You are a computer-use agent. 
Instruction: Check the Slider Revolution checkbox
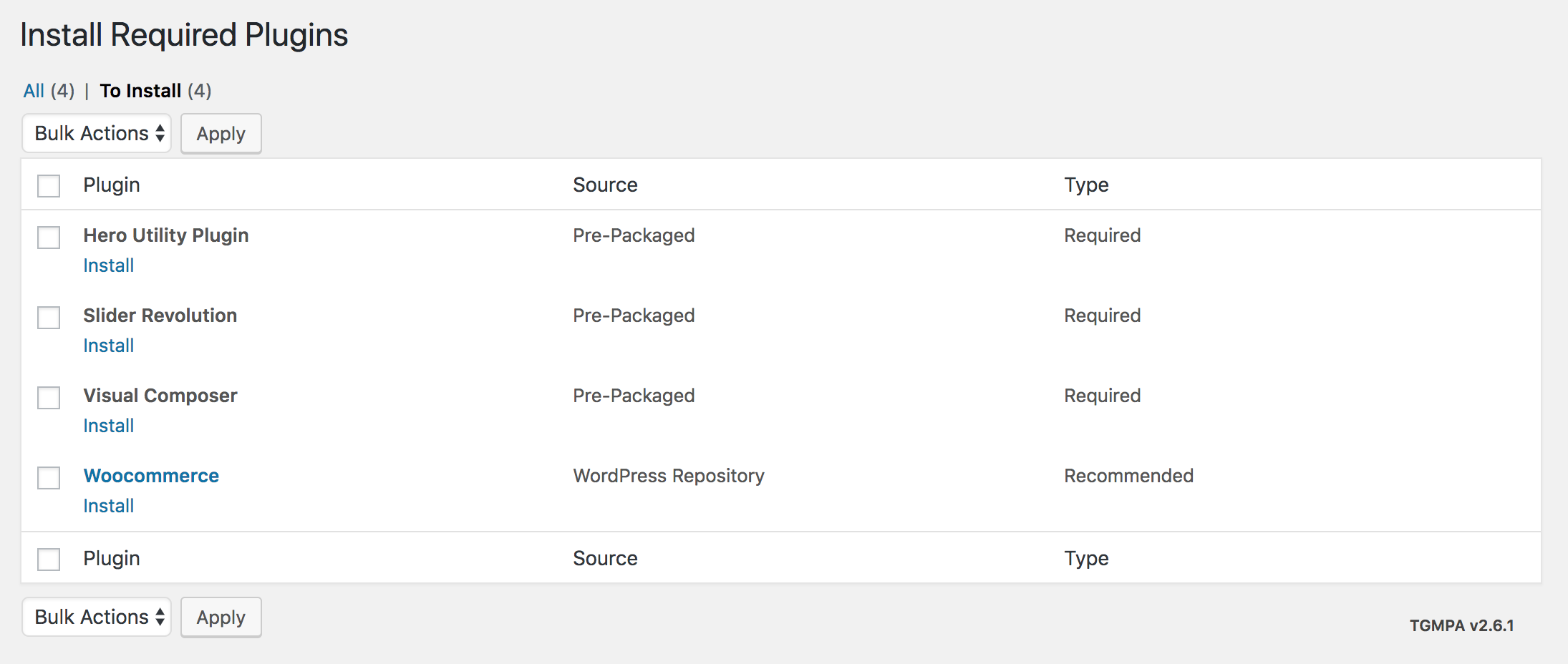(x=49, y=318)
